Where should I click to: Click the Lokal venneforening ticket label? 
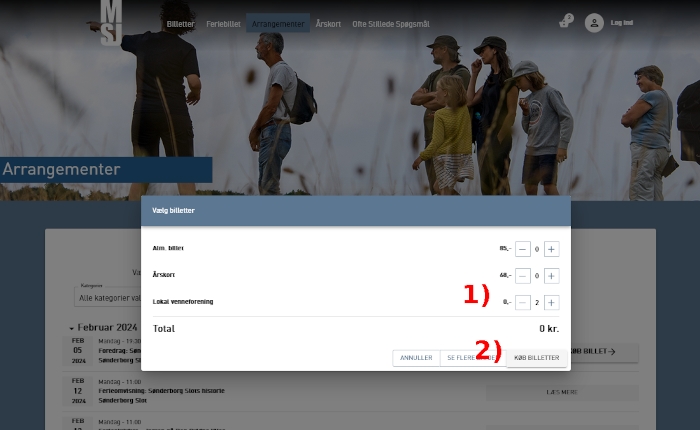(x=183, y=302)
